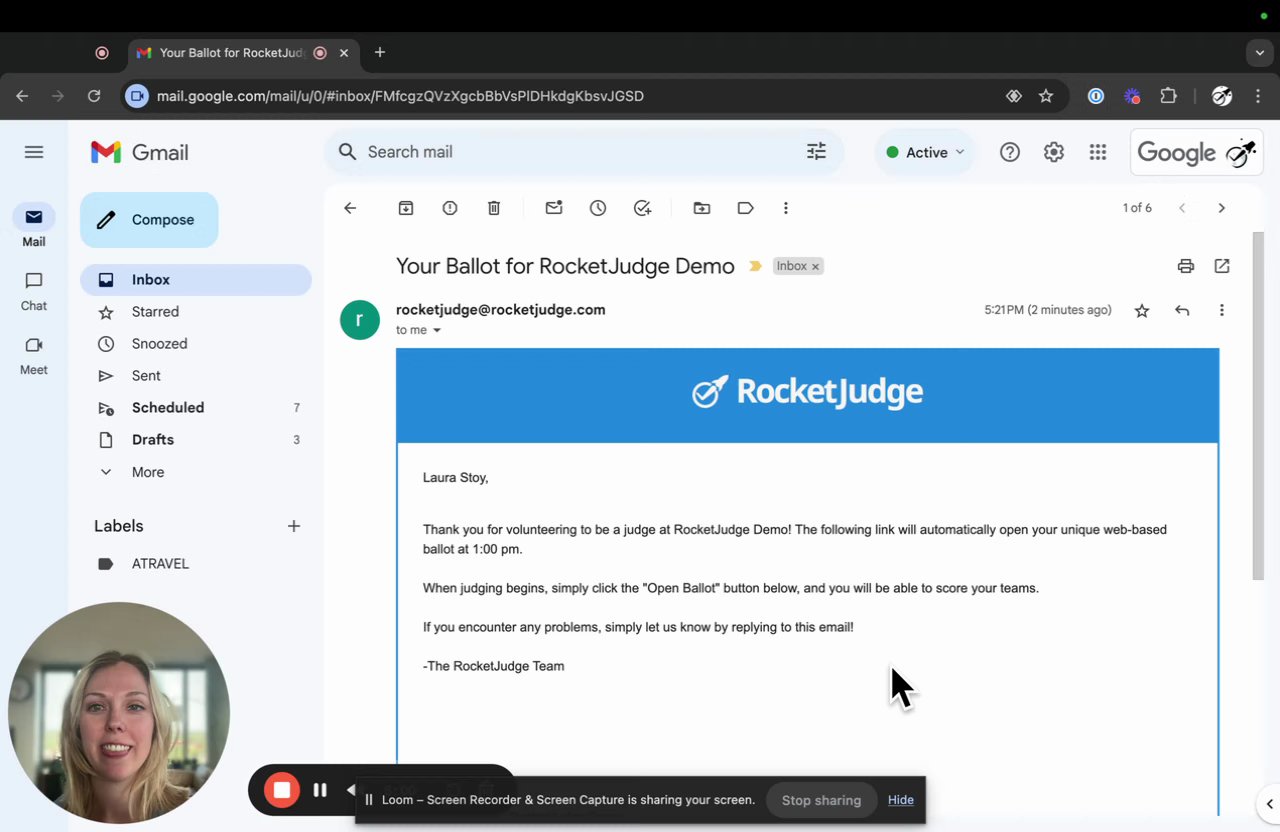Open the Scheduled folder
The height and width of the screenshot is (832, 1280).
point(196,408)
